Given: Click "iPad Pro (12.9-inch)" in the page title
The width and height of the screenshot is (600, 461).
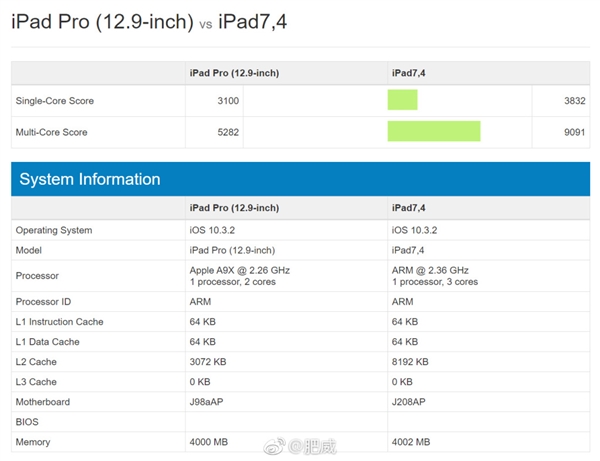Looking at the screenshot, I should (102, 21).
